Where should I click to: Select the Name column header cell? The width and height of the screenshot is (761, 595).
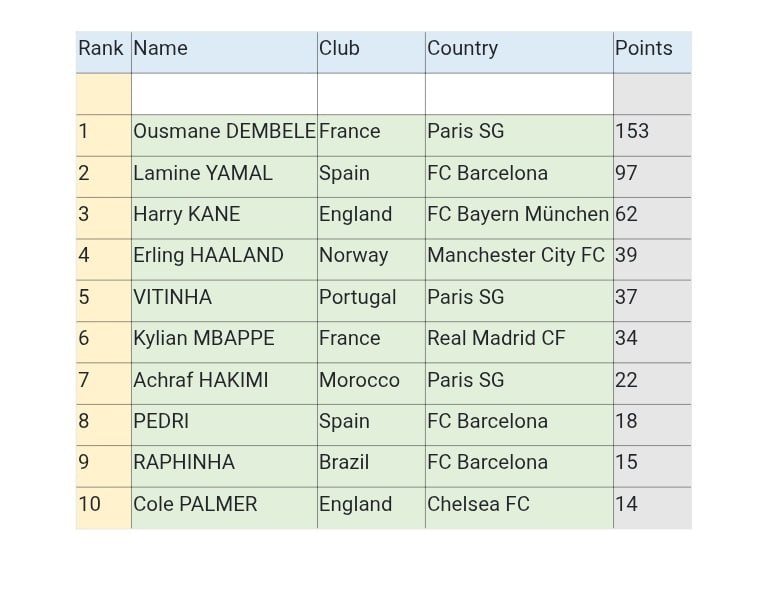coord(223,49)
